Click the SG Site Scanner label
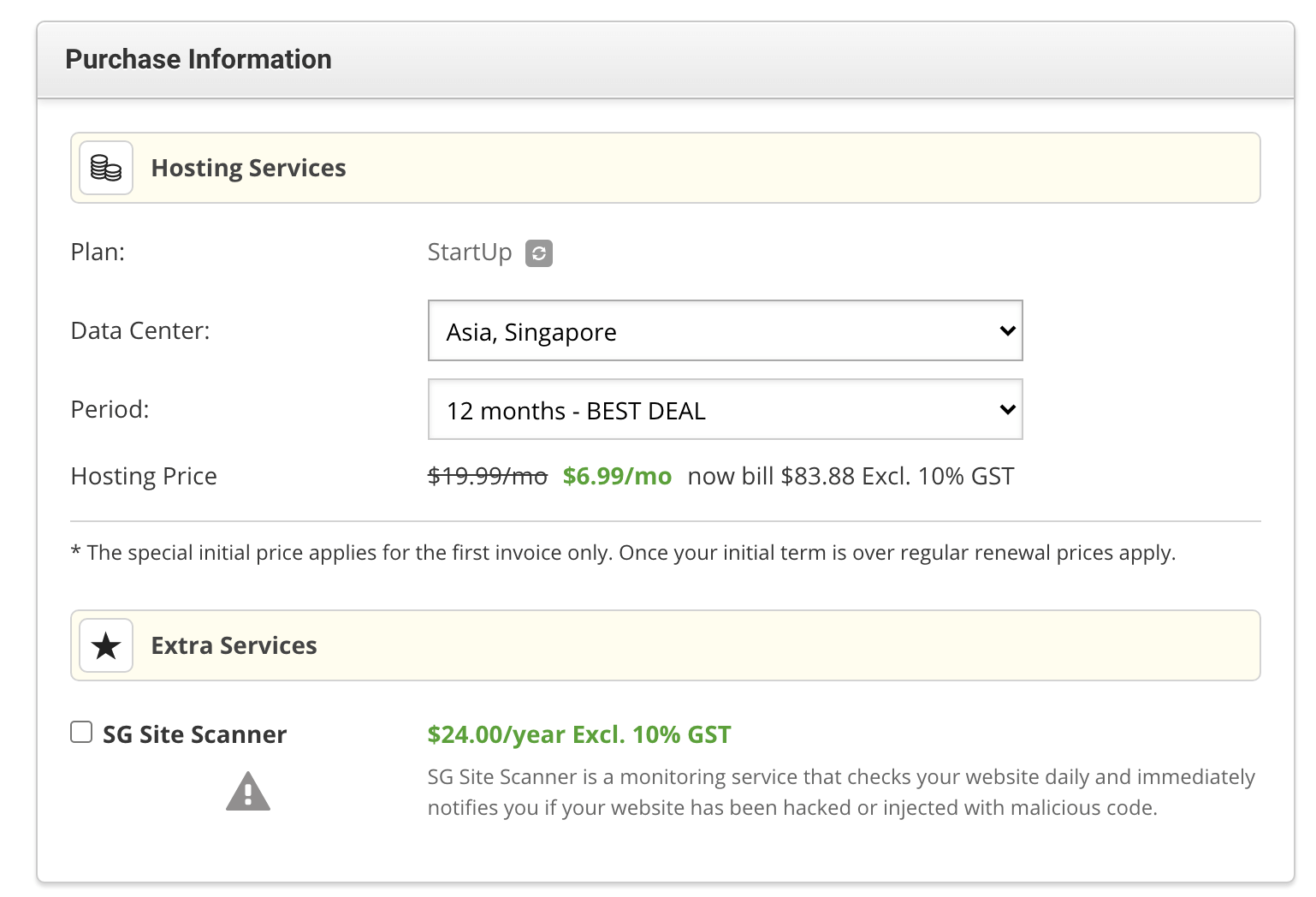The width and height of the screenshot is (1316, 897). click(195, 734)
